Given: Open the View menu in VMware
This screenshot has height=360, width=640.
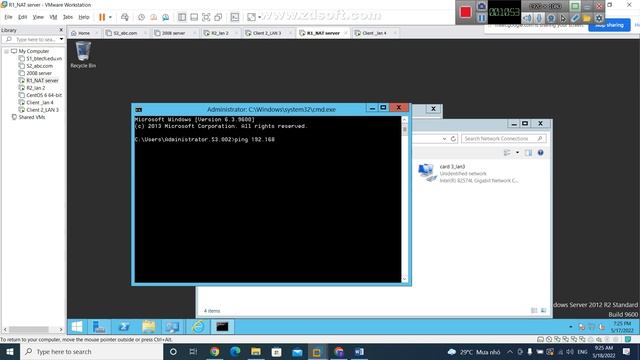Looking at the screenshot, I should (x=38, y=17).
